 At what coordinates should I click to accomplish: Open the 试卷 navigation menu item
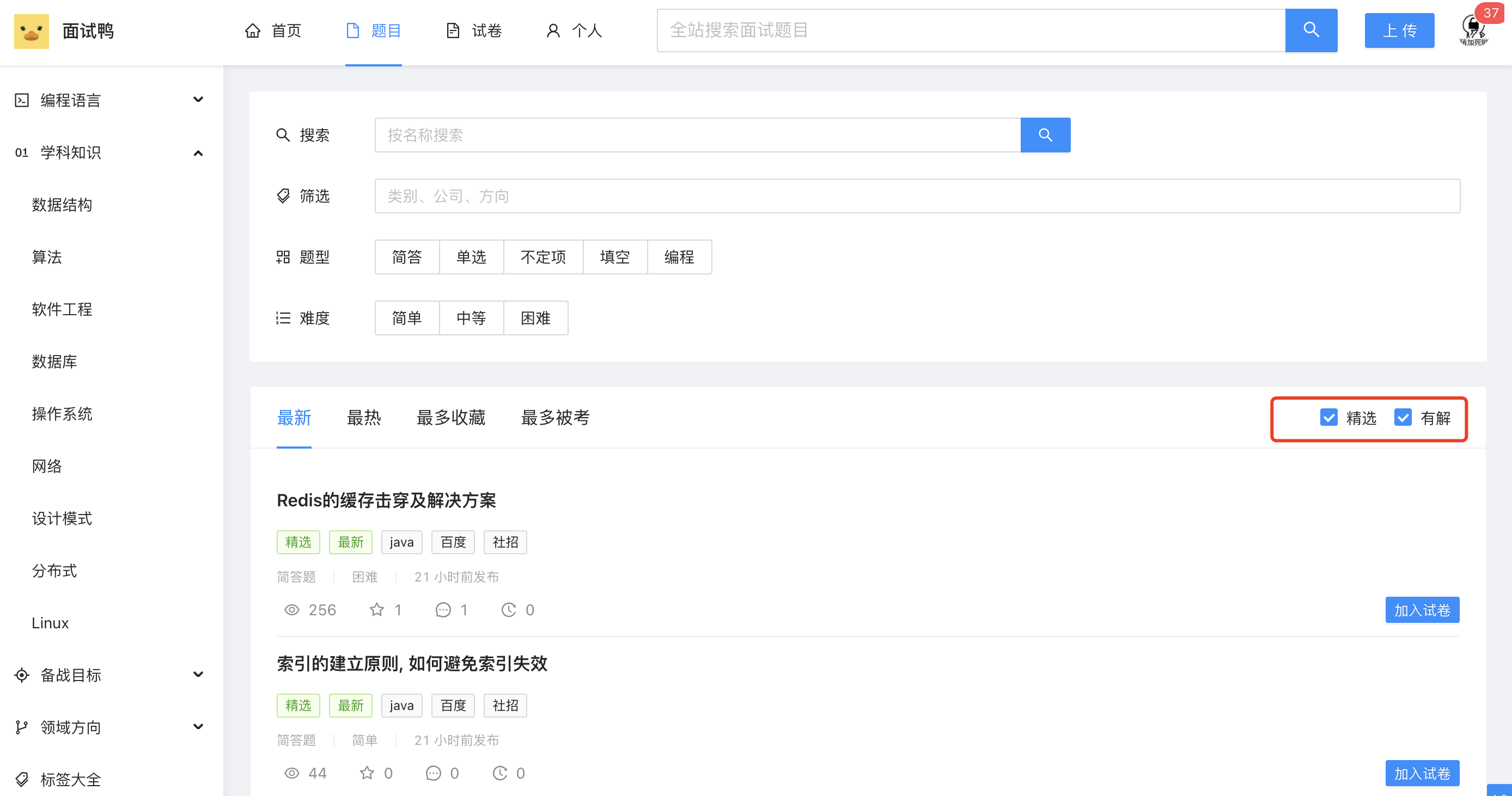pyautogui.click(x=474, y=30)
